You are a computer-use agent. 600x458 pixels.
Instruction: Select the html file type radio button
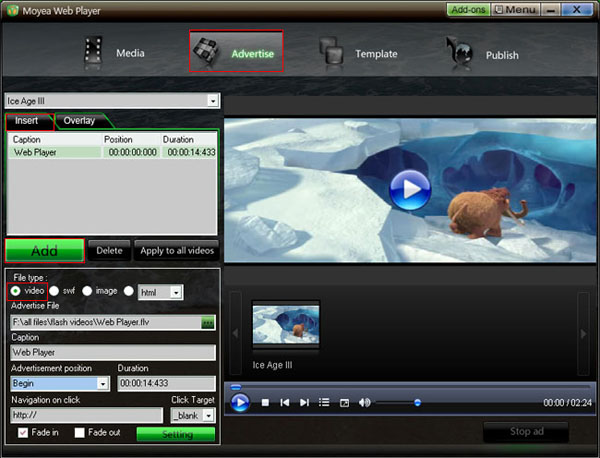click(x=129, y=291)
